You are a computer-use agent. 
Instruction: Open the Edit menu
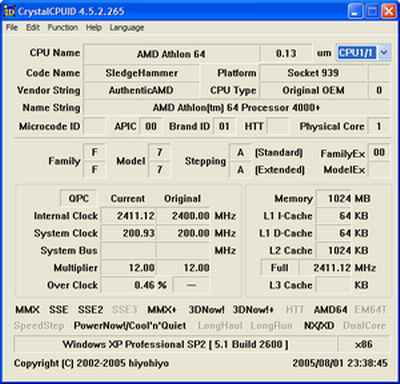(33, 28)
